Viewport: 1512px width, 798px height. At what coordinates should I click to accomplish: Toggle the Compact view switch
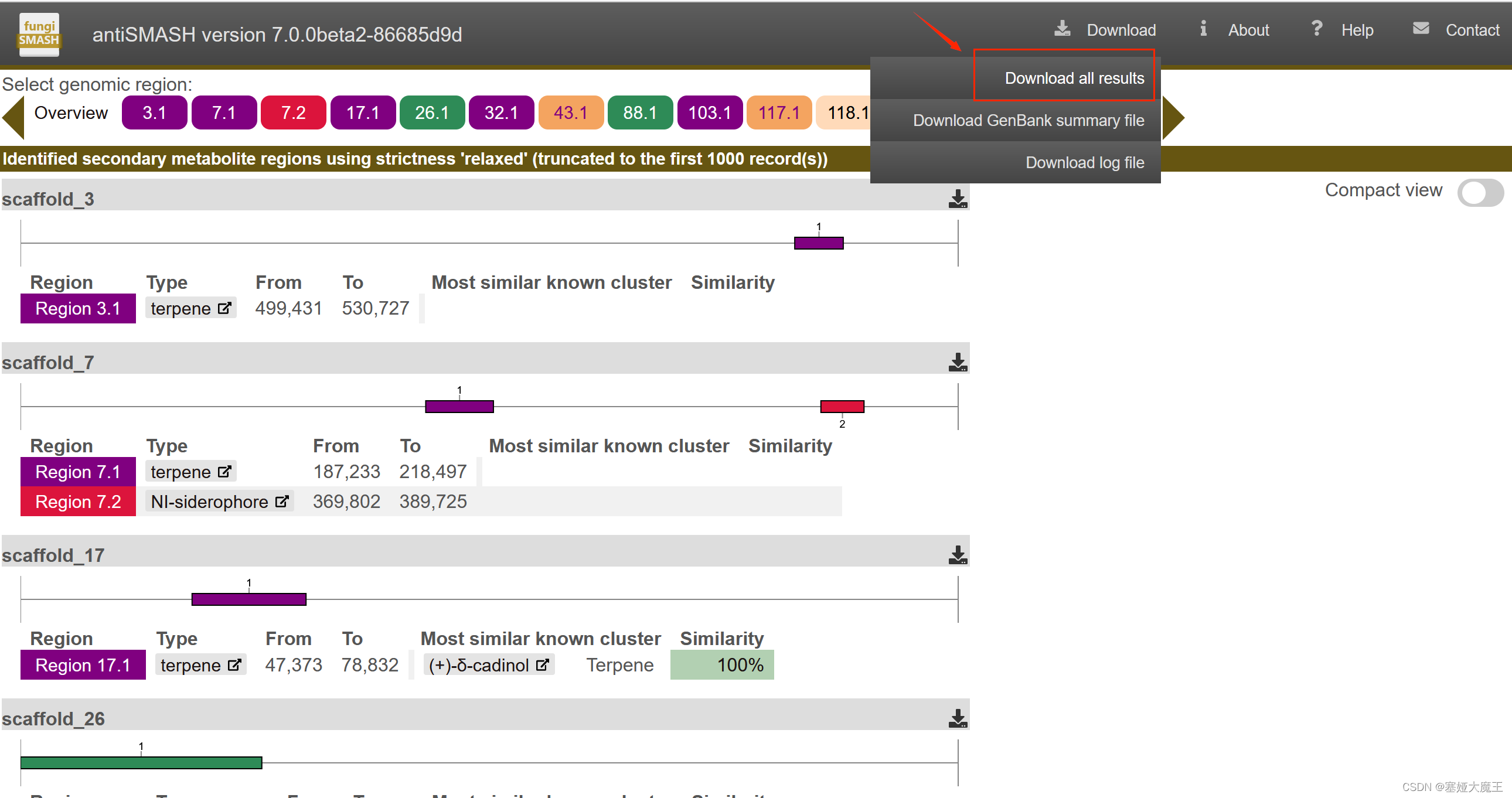coord(1480,192)
